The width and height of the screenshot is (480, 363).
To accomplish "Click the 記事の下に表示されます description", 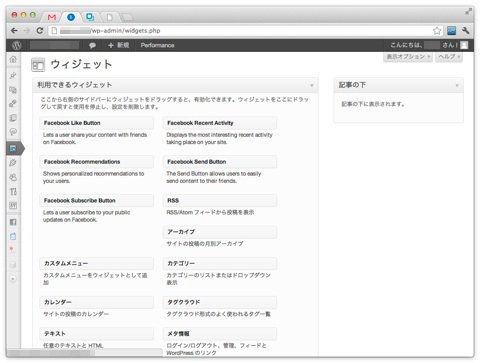I will [x=373, y=104].
